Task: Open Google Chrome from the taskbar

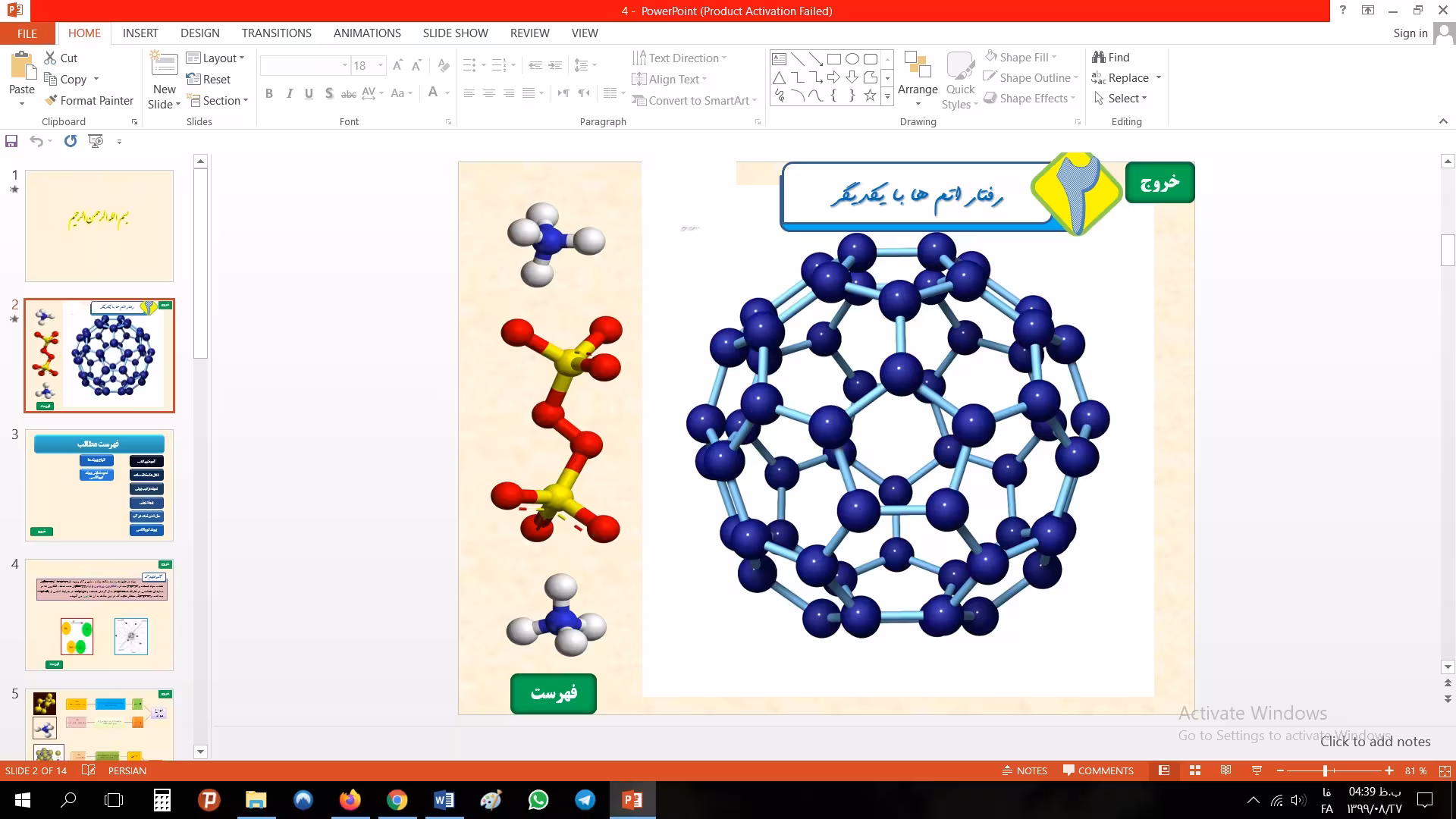Action: pos(397,800)
